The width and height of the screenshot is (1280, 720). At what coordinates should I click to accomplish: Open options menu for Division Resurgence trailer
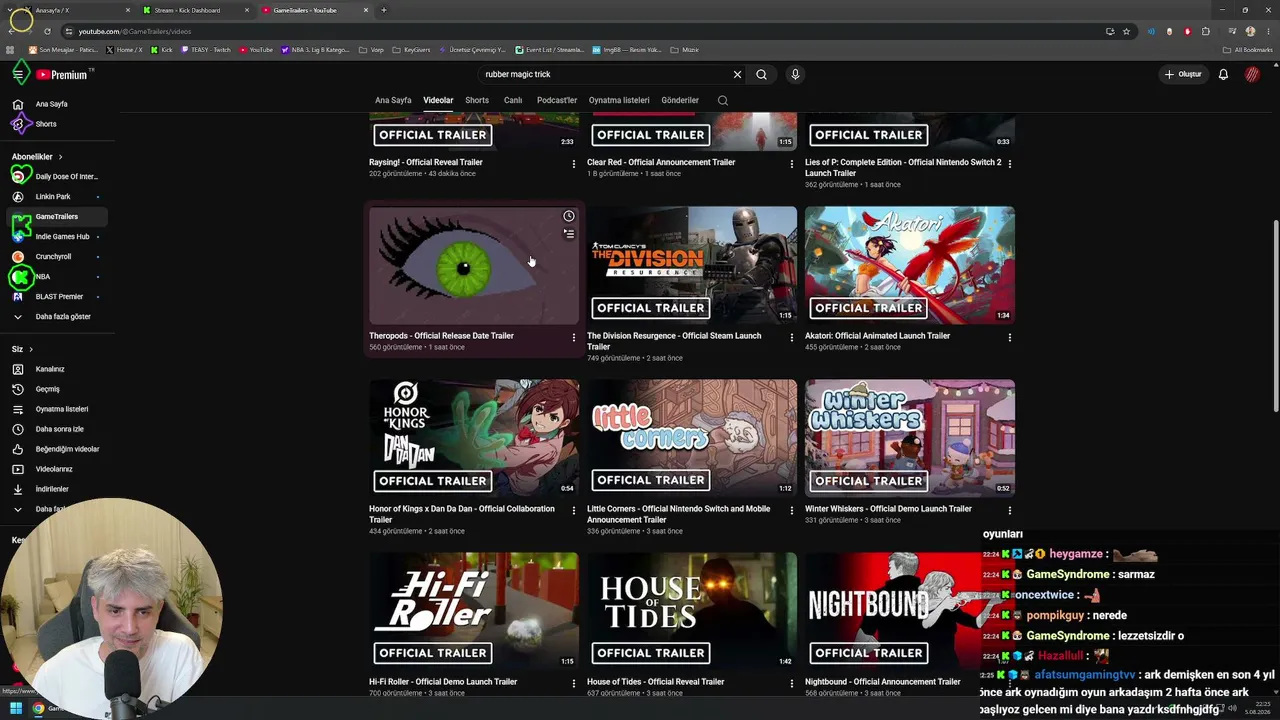click(791, 337)
